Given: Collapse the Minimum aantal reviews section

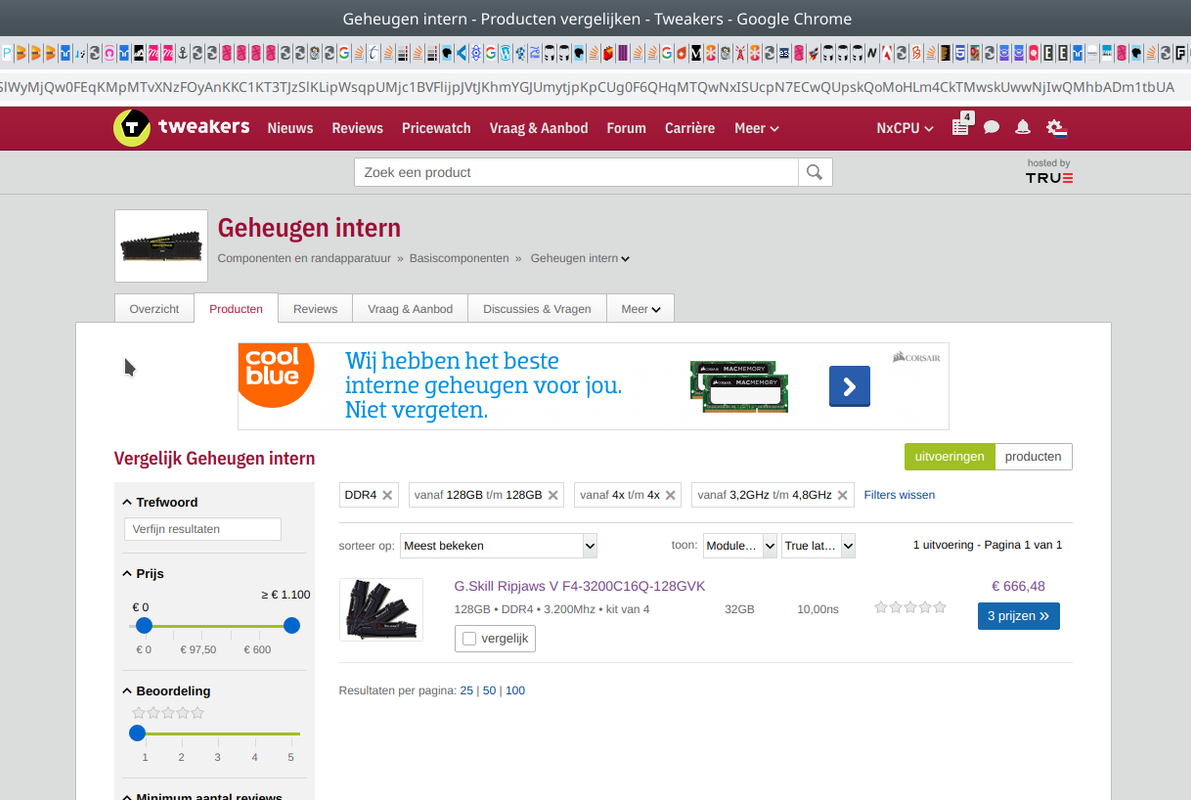Looking at the screenshot, I should click(202, 795).
